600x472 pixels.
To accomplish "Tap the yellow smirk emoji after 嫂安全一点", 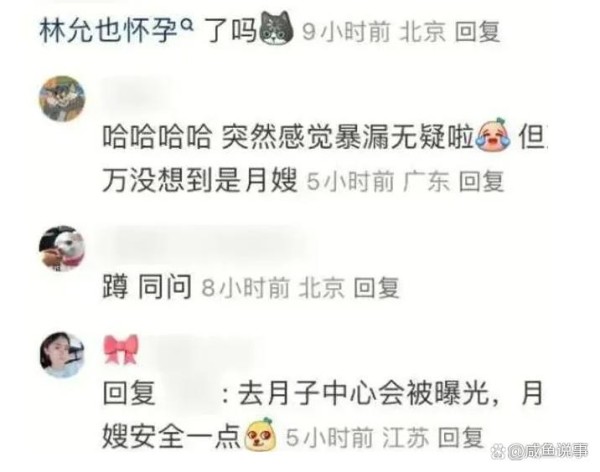I will 261,434.
